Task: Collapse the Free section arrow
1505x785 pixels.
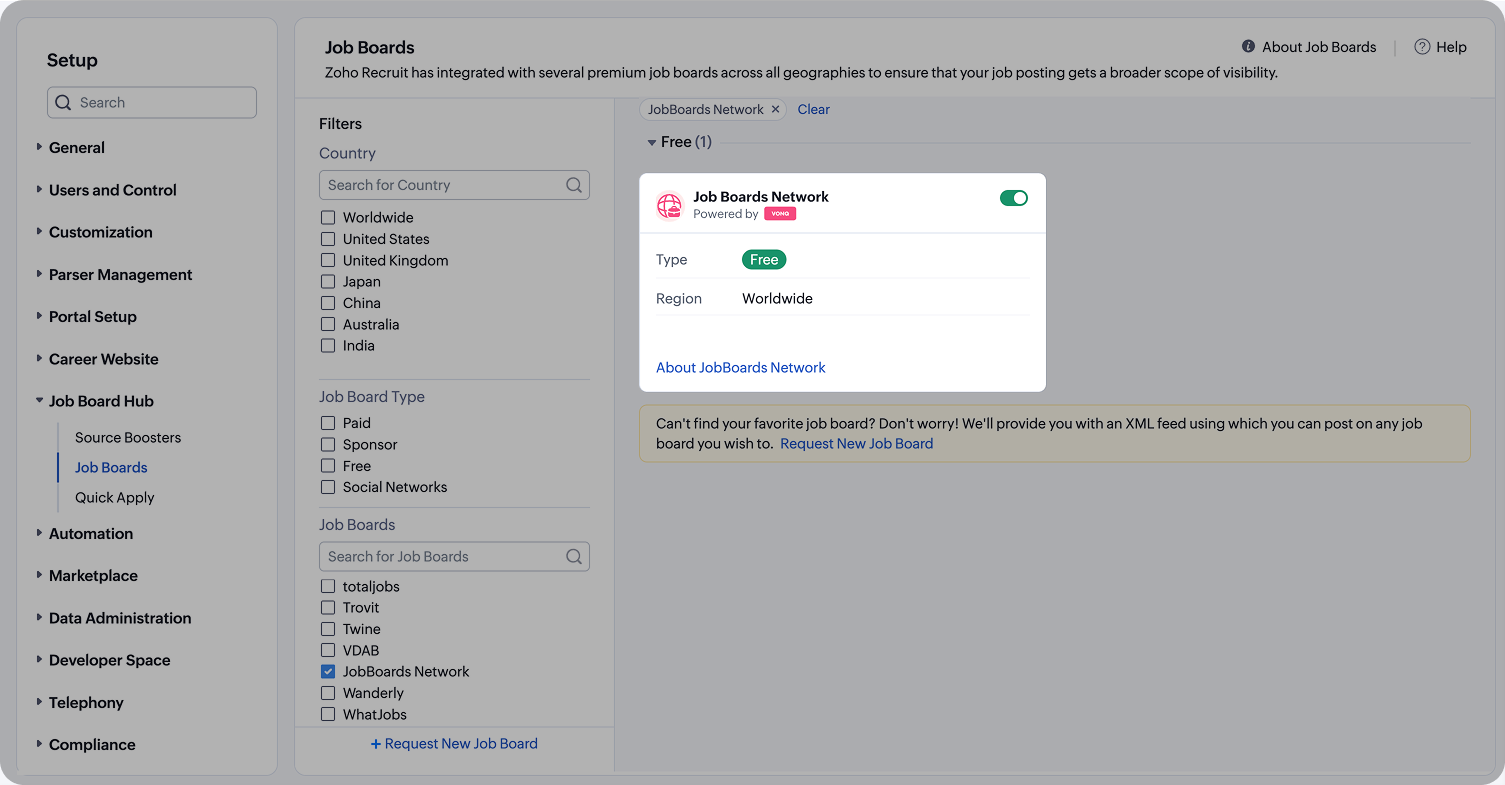Action: pos(652,143)
